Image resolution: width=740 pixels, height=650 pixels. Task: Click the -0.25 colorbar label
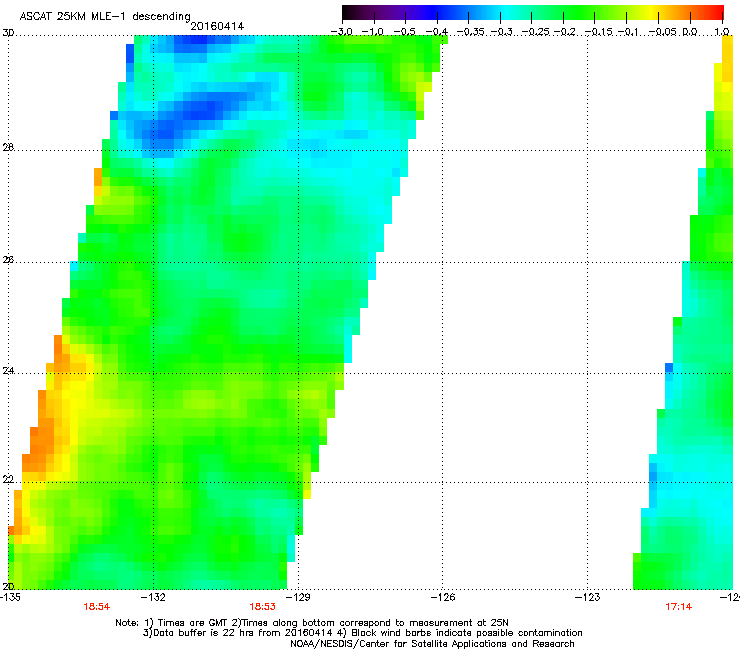coord(535,32)
